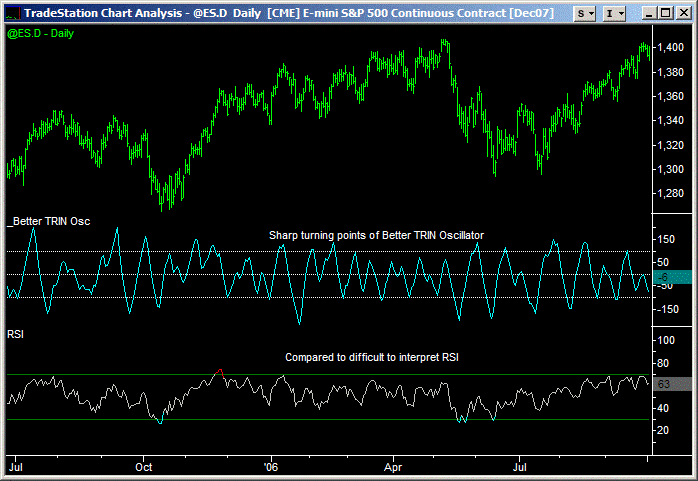Click the Oct label on time axis
Screen dimensions: 698x481
coord(144,467)
